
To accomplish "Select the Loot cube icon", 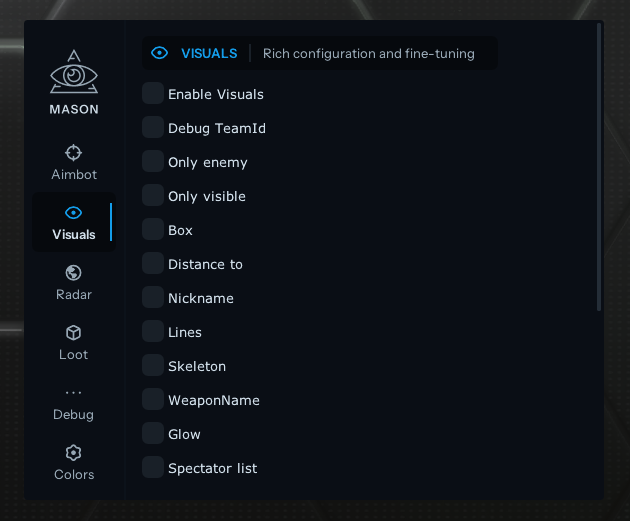I will click(73, 333).
